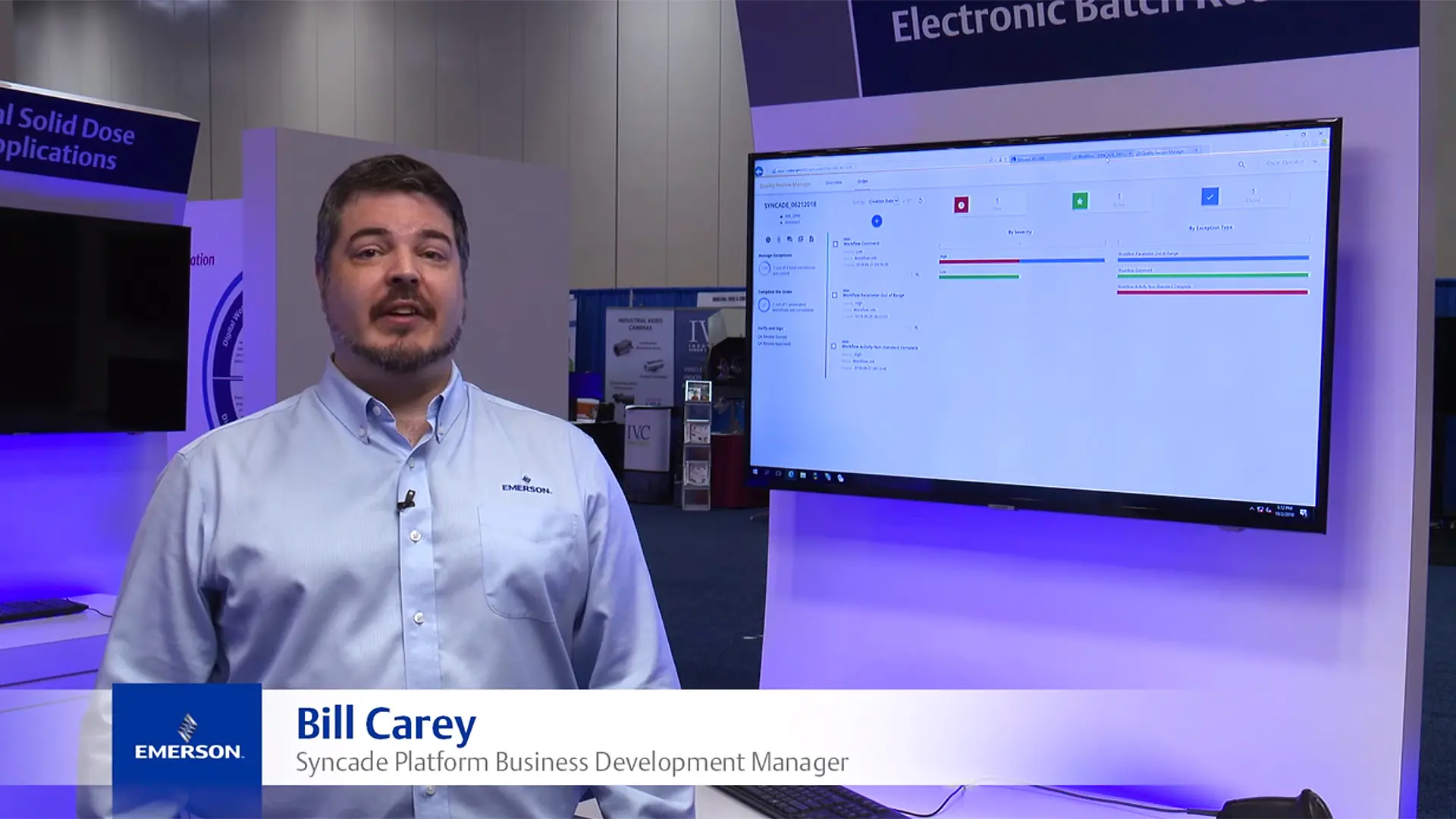Click the refresh icon beside Sort by
Viewport: 1456px width, 819px height.
920,201
